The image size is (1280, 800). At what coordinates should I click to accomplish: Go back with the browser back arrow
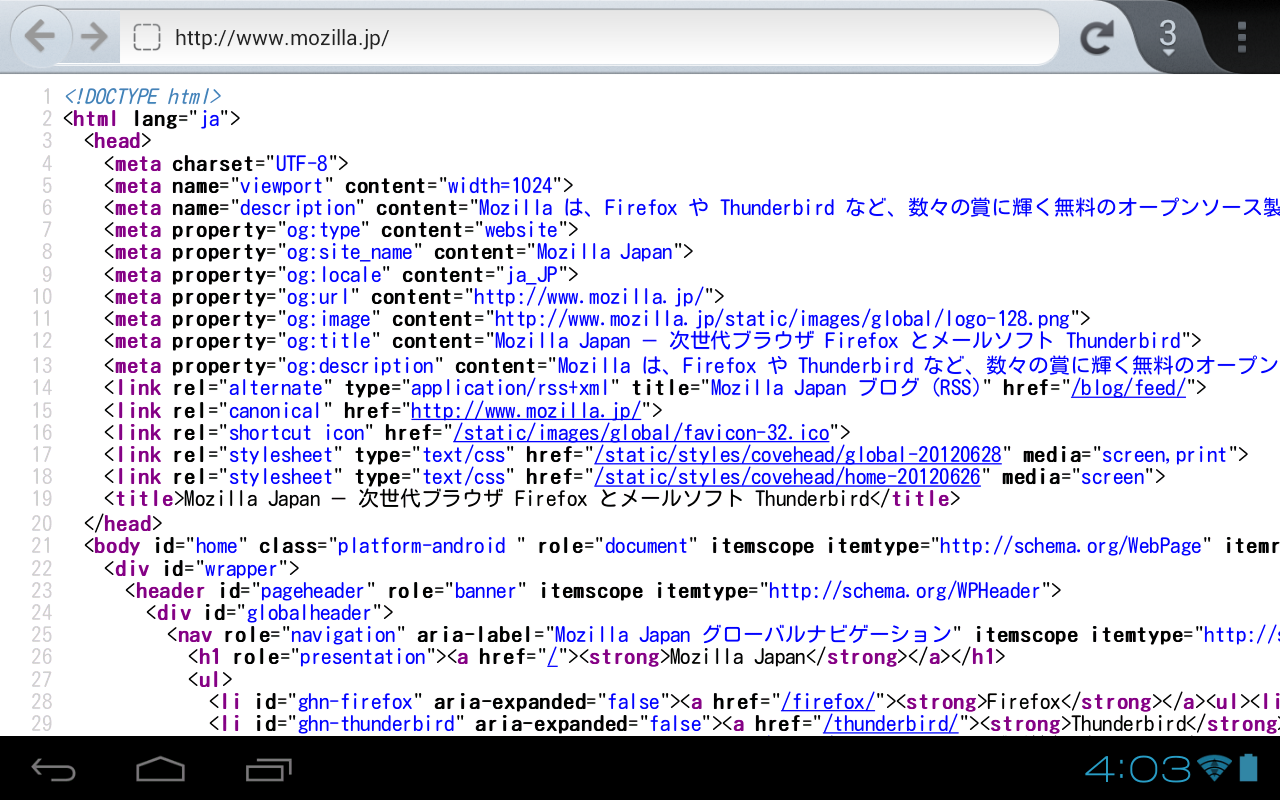pos(39,38)
